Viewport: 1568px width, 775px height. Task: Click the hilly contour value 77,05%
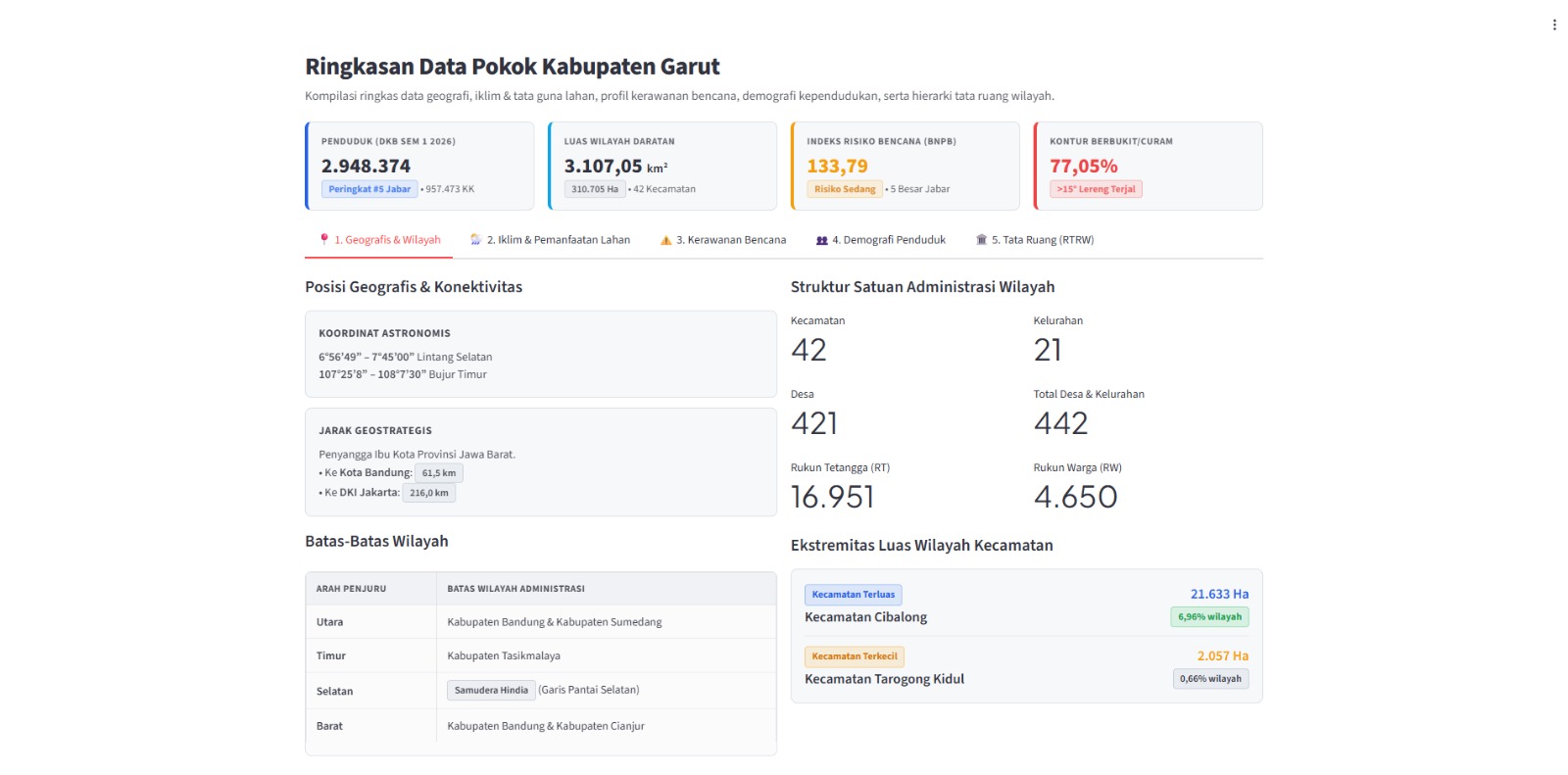tap(1084, 166)
